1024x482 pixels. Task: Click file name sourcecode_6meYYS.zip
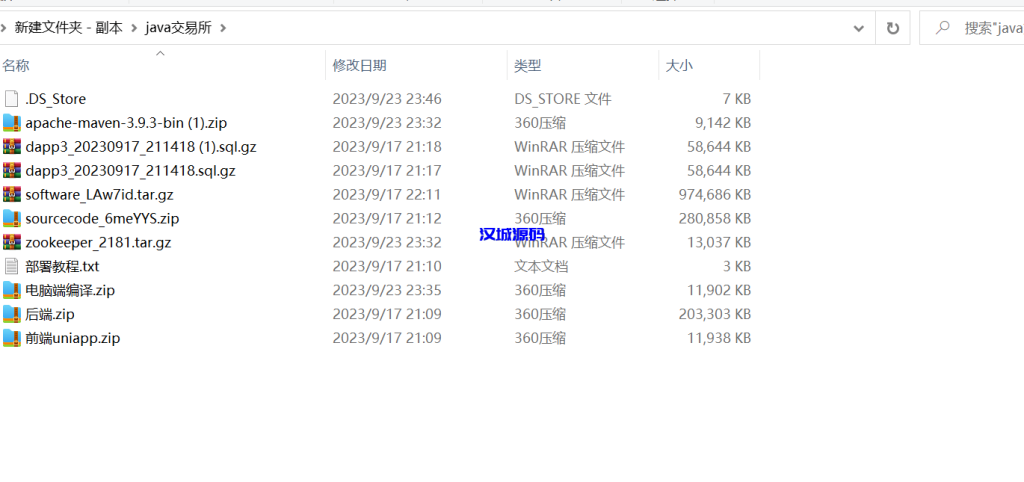point(102,219)
